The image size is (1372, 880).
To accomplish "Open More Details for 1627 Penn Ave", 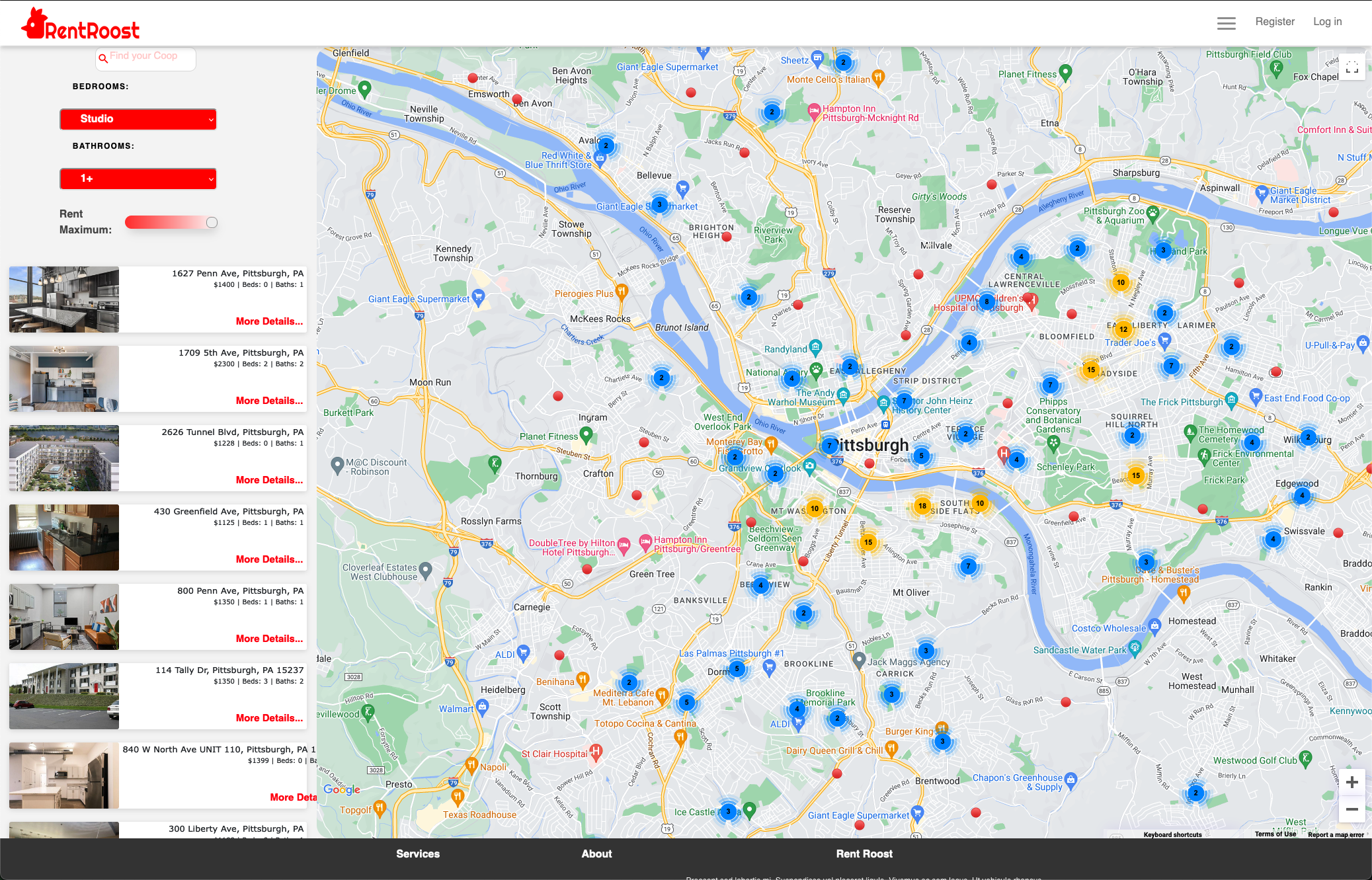I will click(x=269, y=321).
